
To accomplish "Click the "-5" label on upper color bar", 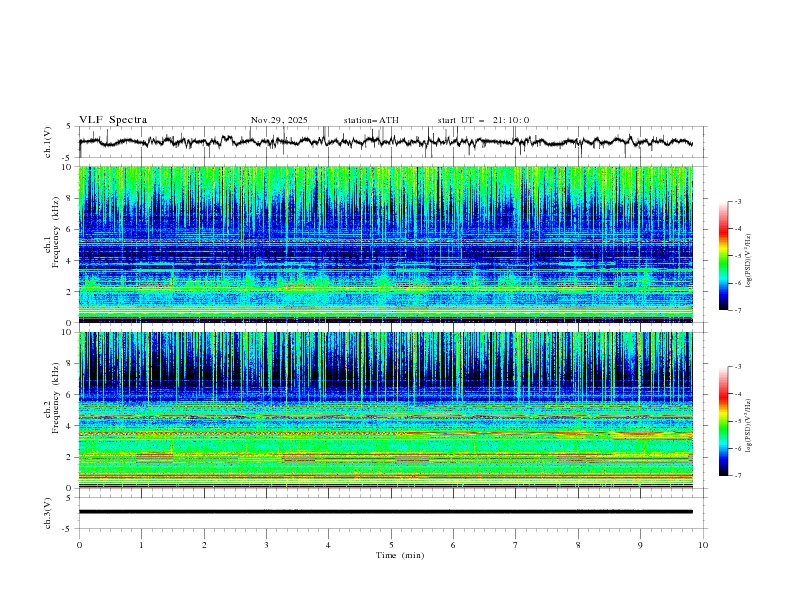I will pos(738,256).
